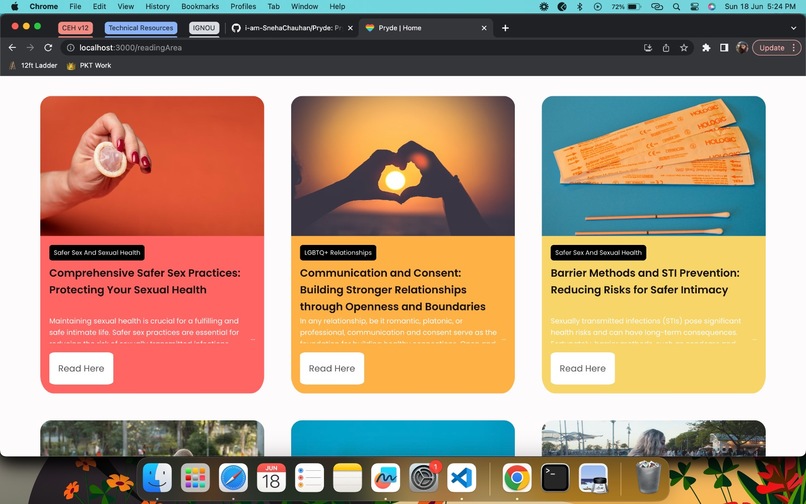
Task: Launch Safari from the Dock
Action: point(233,478)
